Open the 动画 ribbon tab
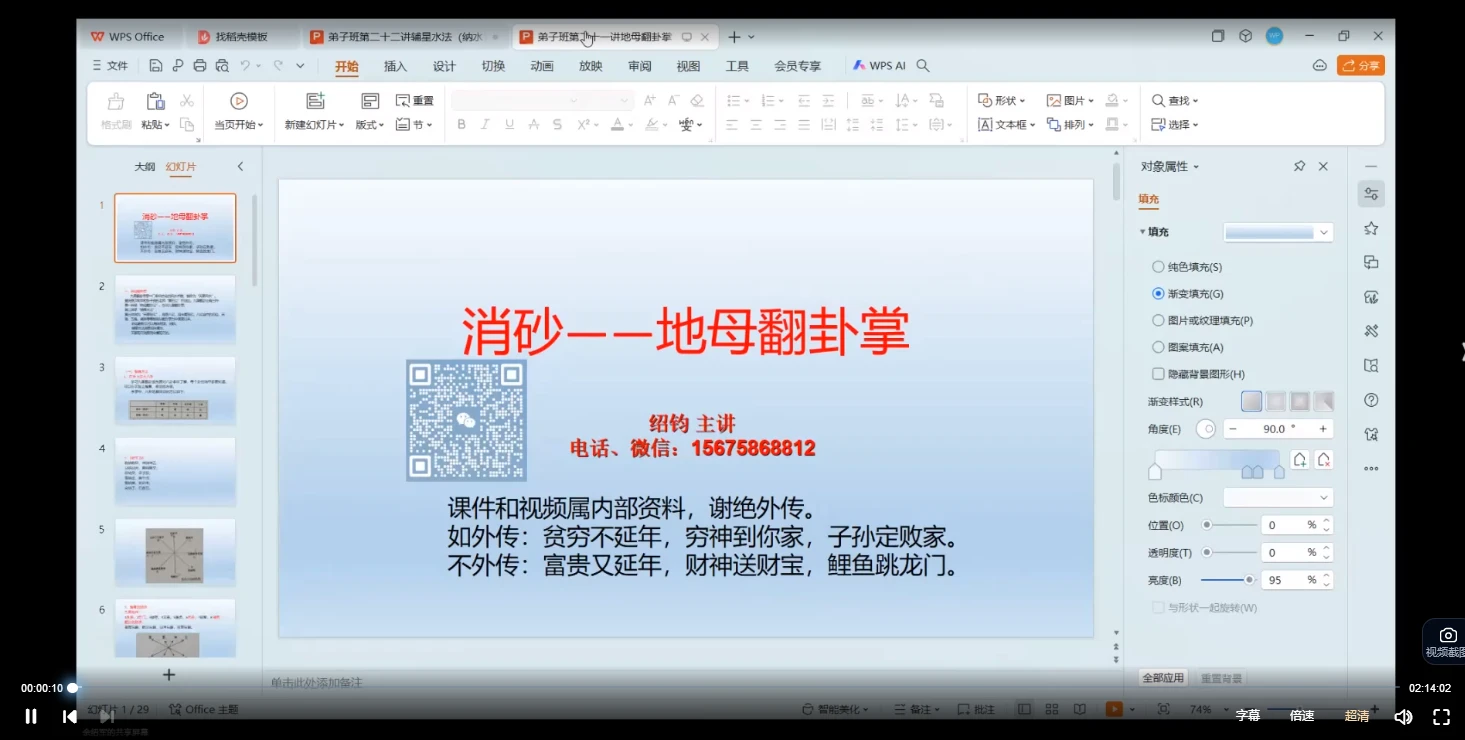Screen dimensions: 1465x740 [542, 66]
